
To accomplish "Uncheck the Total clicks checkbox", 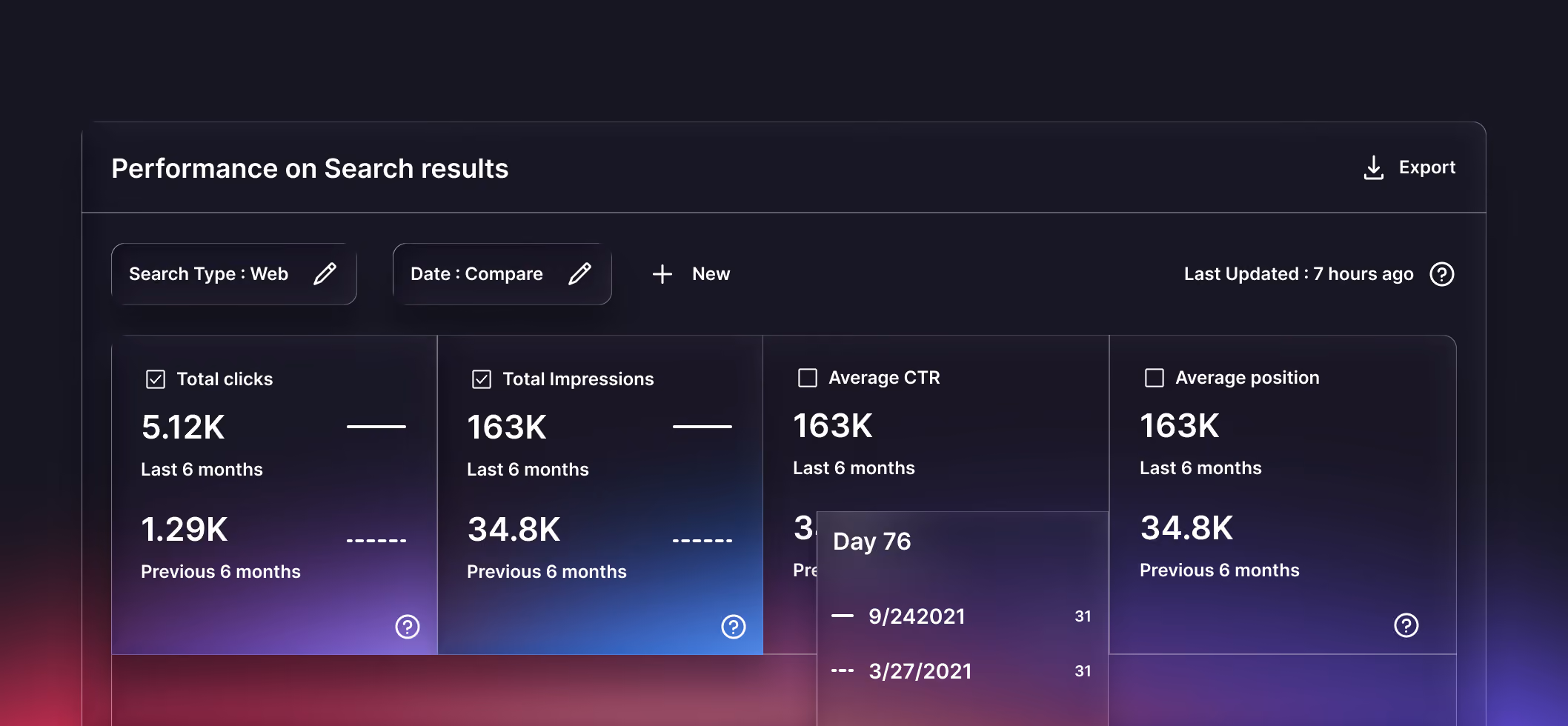I will [x=156, y=379].
